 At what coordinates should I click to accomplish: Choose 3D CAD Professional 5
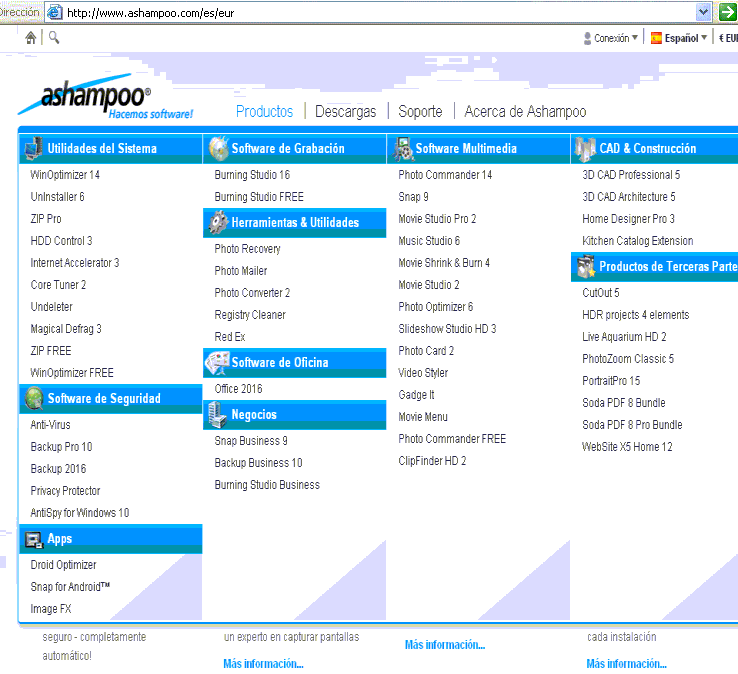[631, 175]
